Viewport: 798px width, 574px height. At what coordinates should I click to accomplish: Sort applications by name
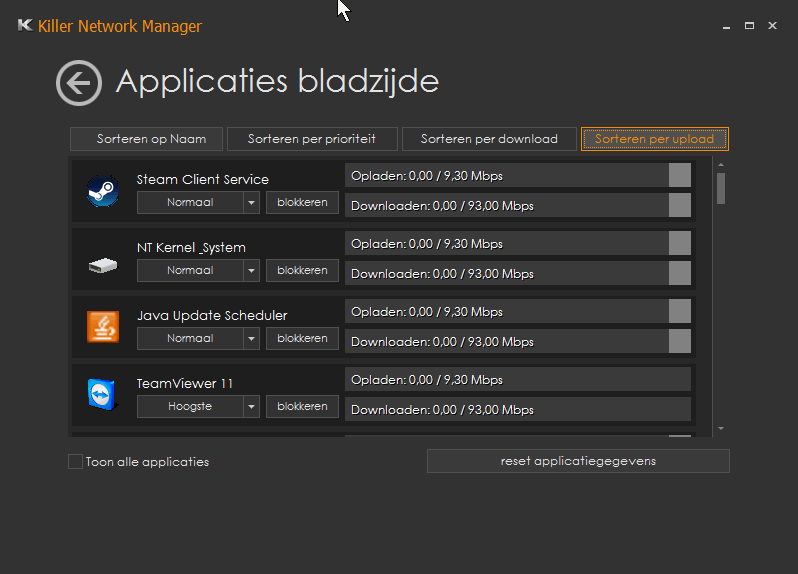(147, 139)
